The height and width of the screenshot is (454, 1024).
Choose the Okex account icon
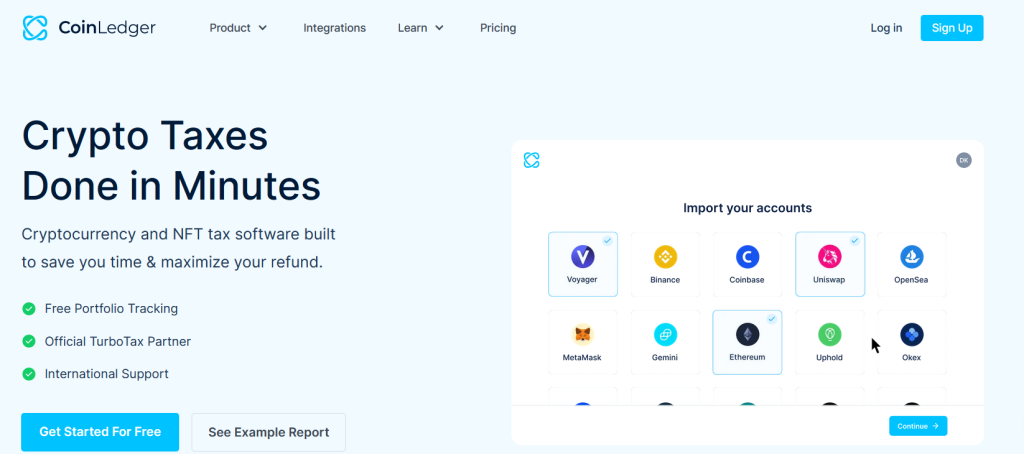tap(912, 335)
